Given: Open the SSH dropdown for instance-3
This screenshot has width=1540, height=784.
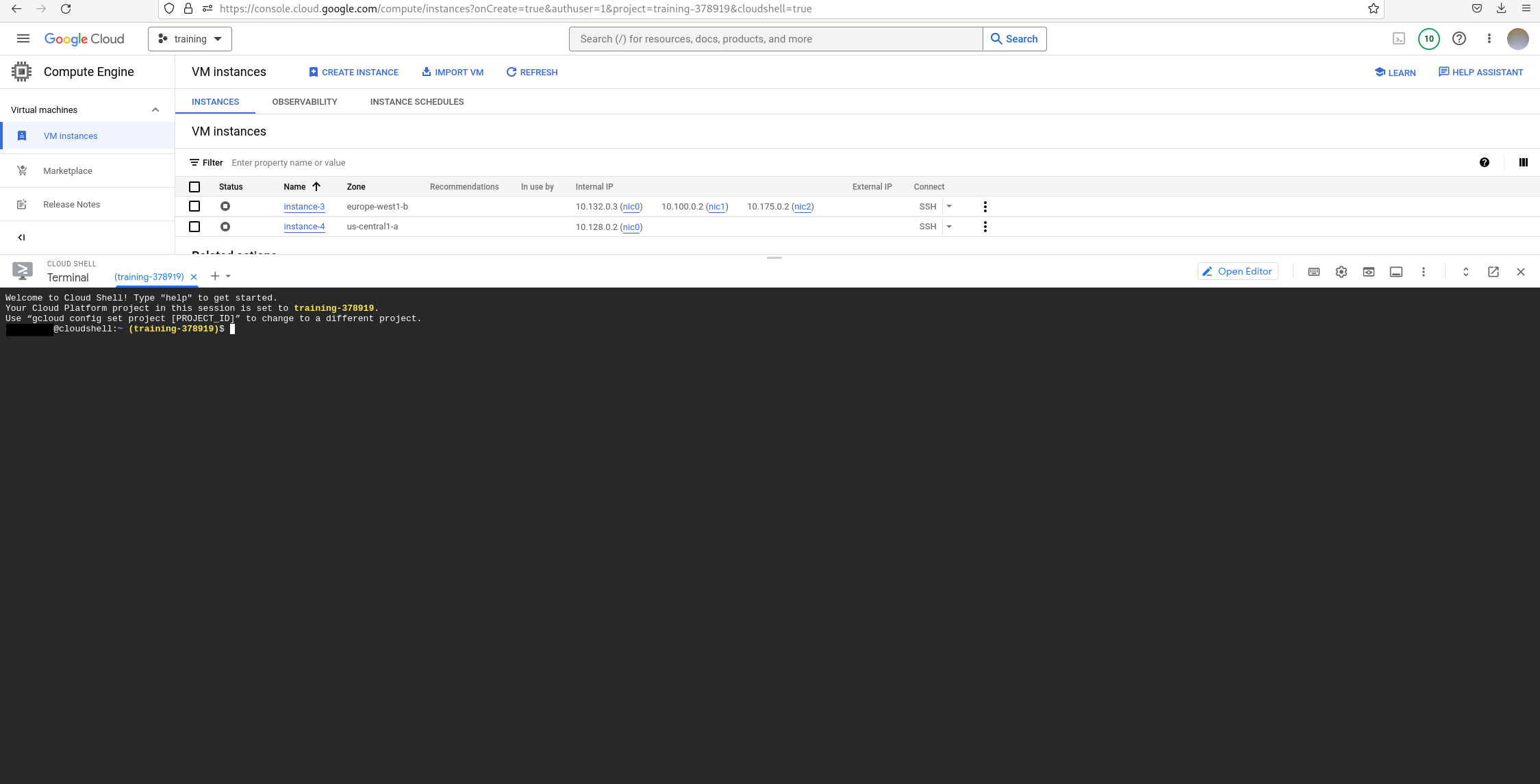Looking at the screenshot, I should click(949, 206).
